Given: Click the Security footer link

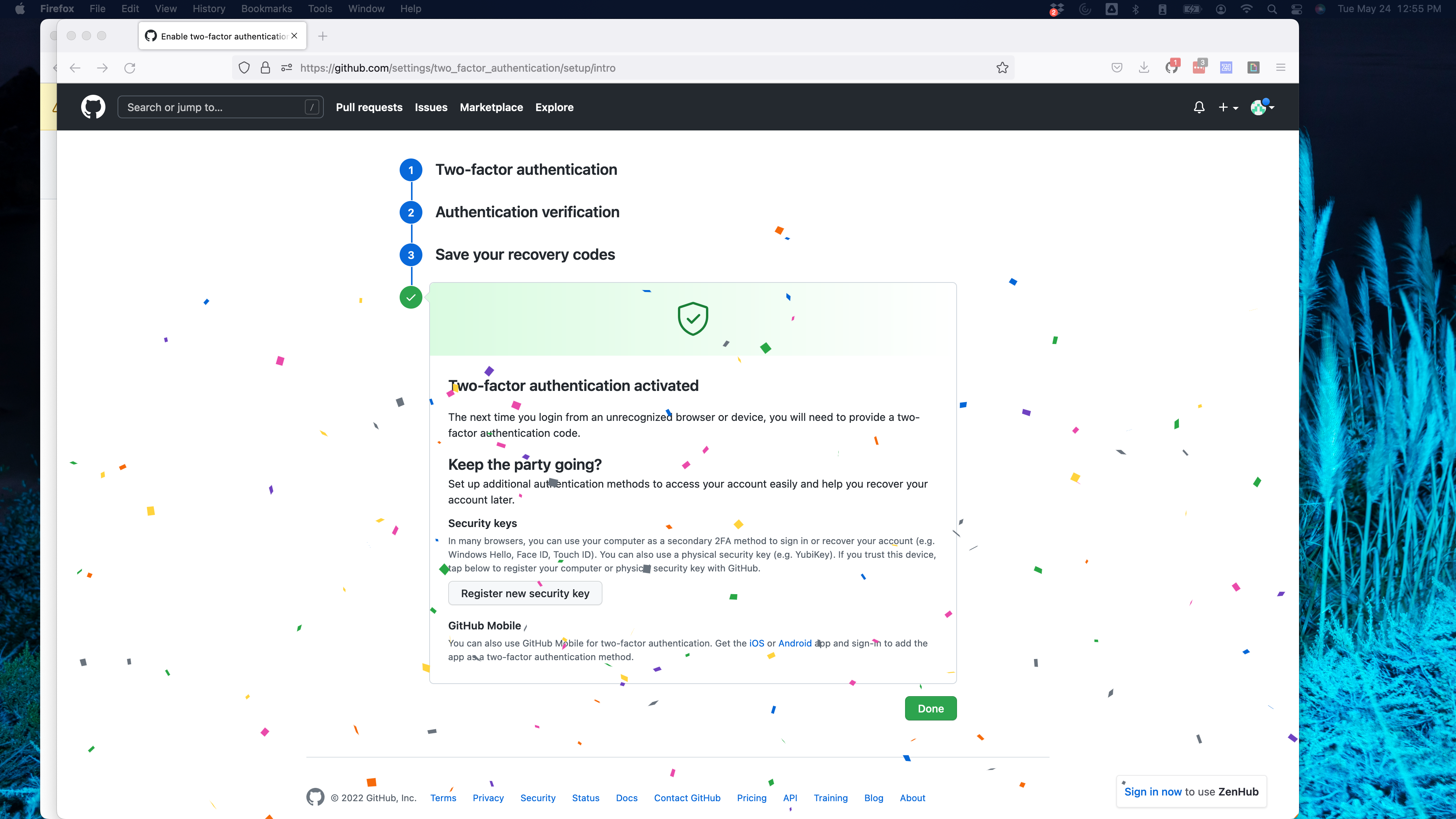Looking at the screenshot, I should pos(538,798).
